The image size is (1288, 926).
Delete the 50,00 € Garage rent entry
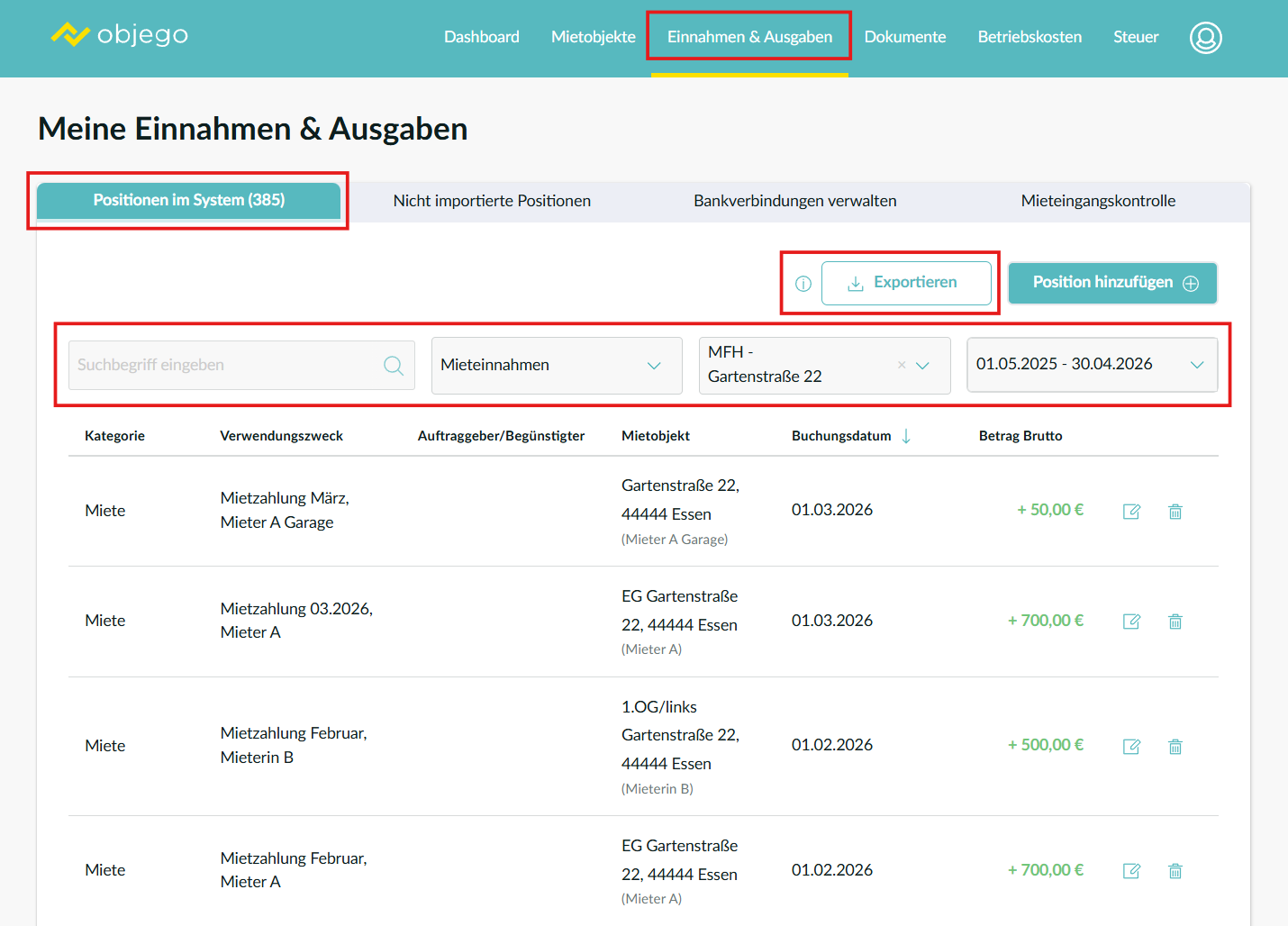coord(1175,512)
